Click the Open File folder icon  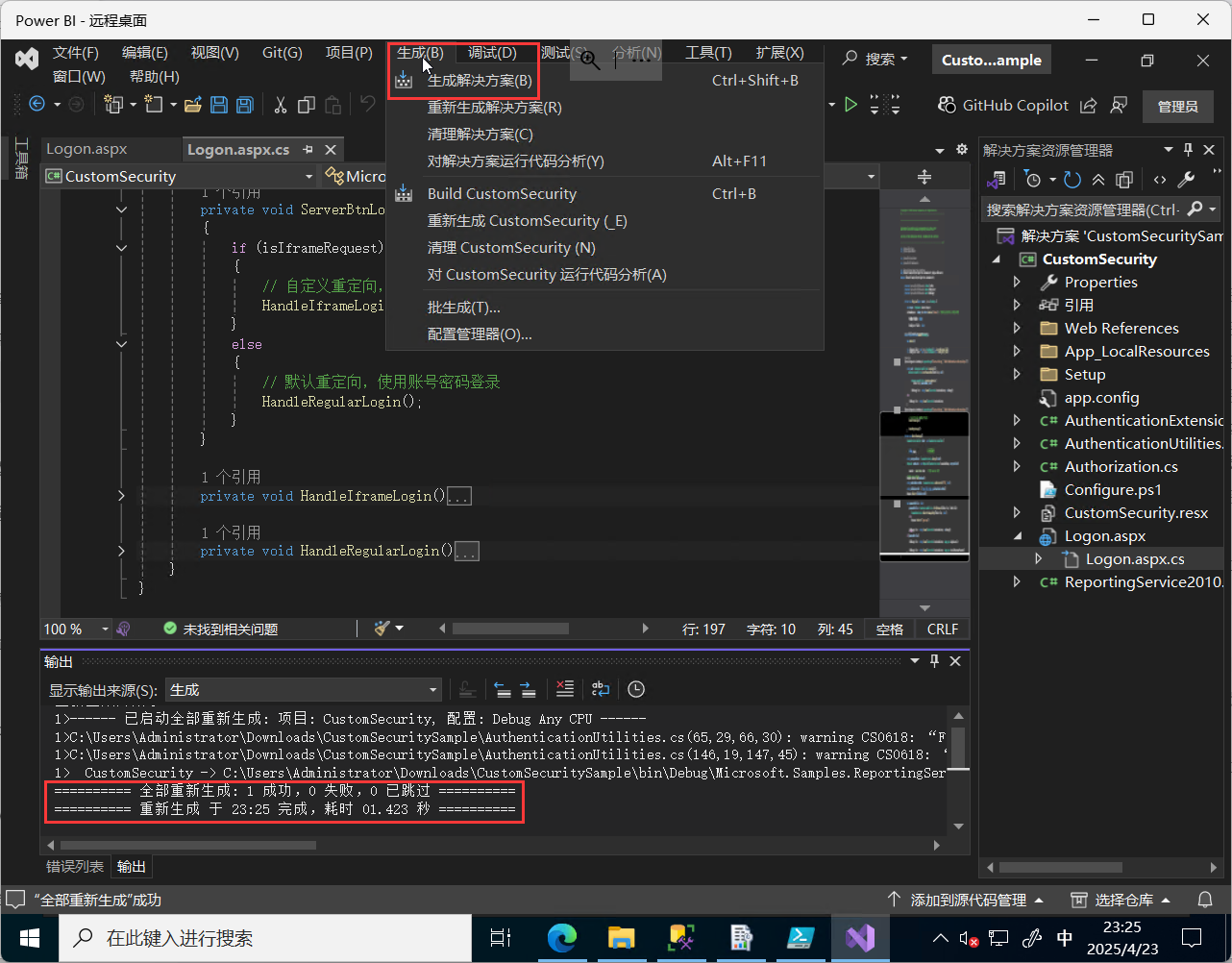pos(192,105)
